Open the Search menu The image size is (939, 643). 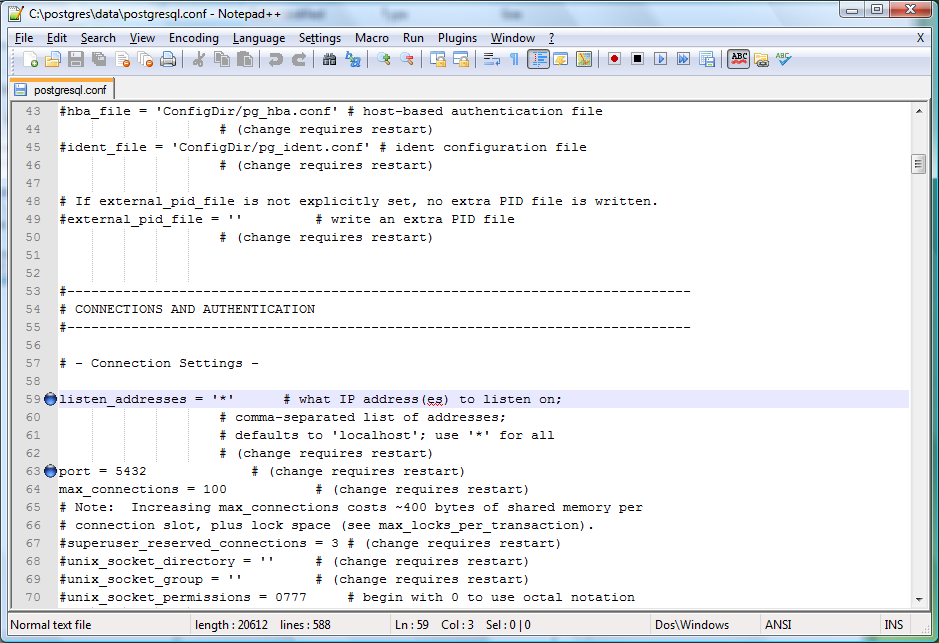98,38
